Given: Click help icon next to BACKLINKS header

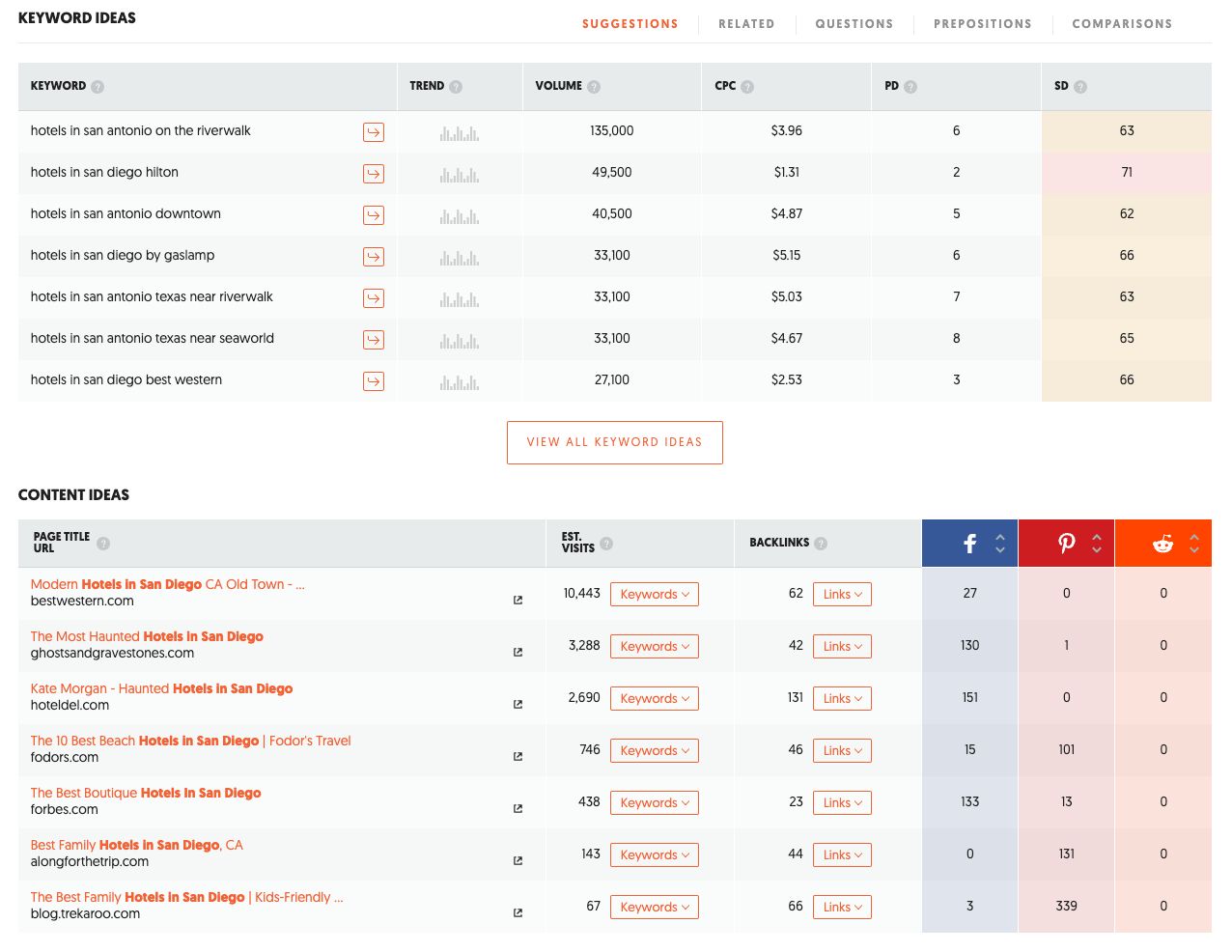Looking at the screenshot, I should [821, 543].
